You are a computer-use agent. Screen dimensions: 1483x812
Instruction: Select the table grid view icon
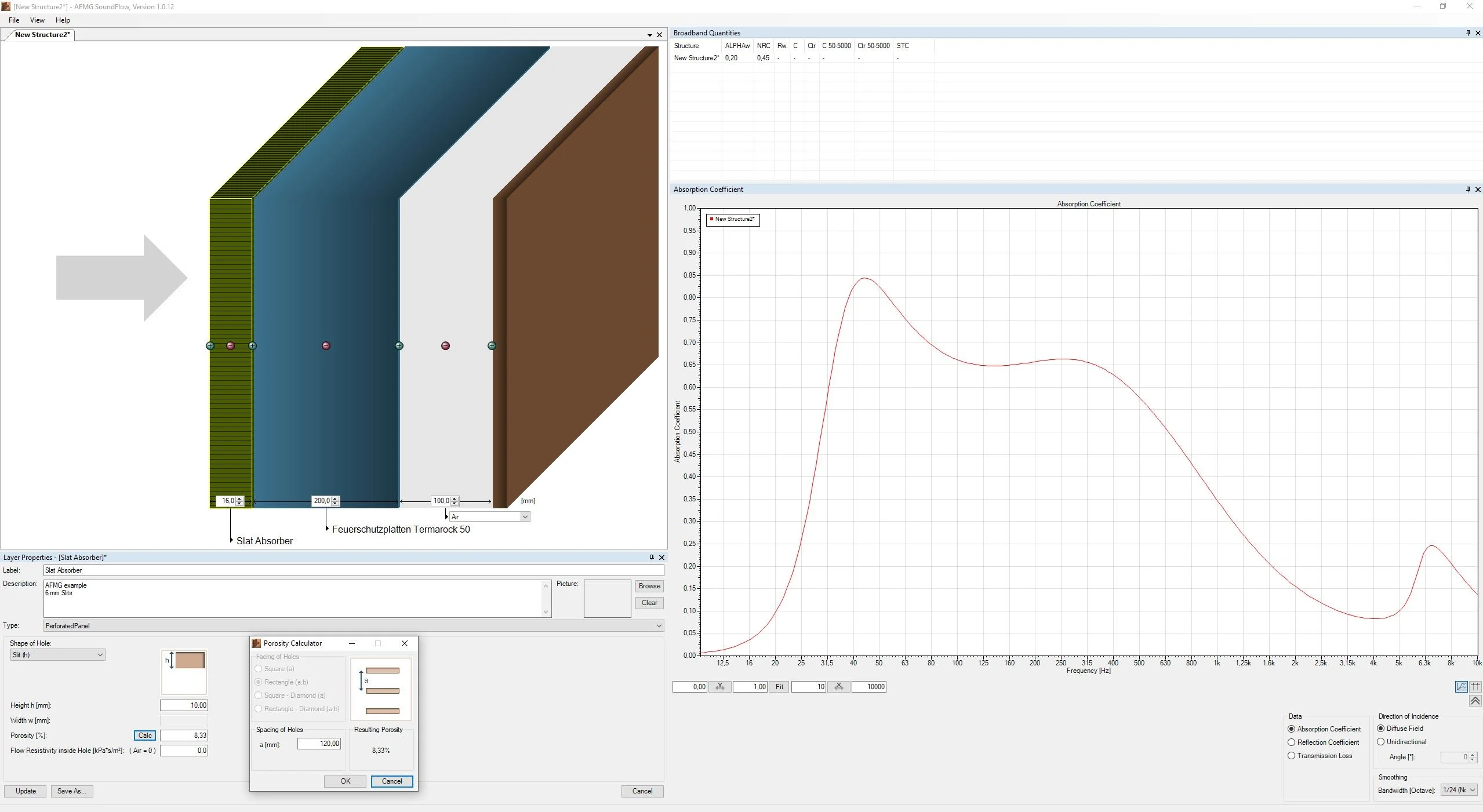1475,686
